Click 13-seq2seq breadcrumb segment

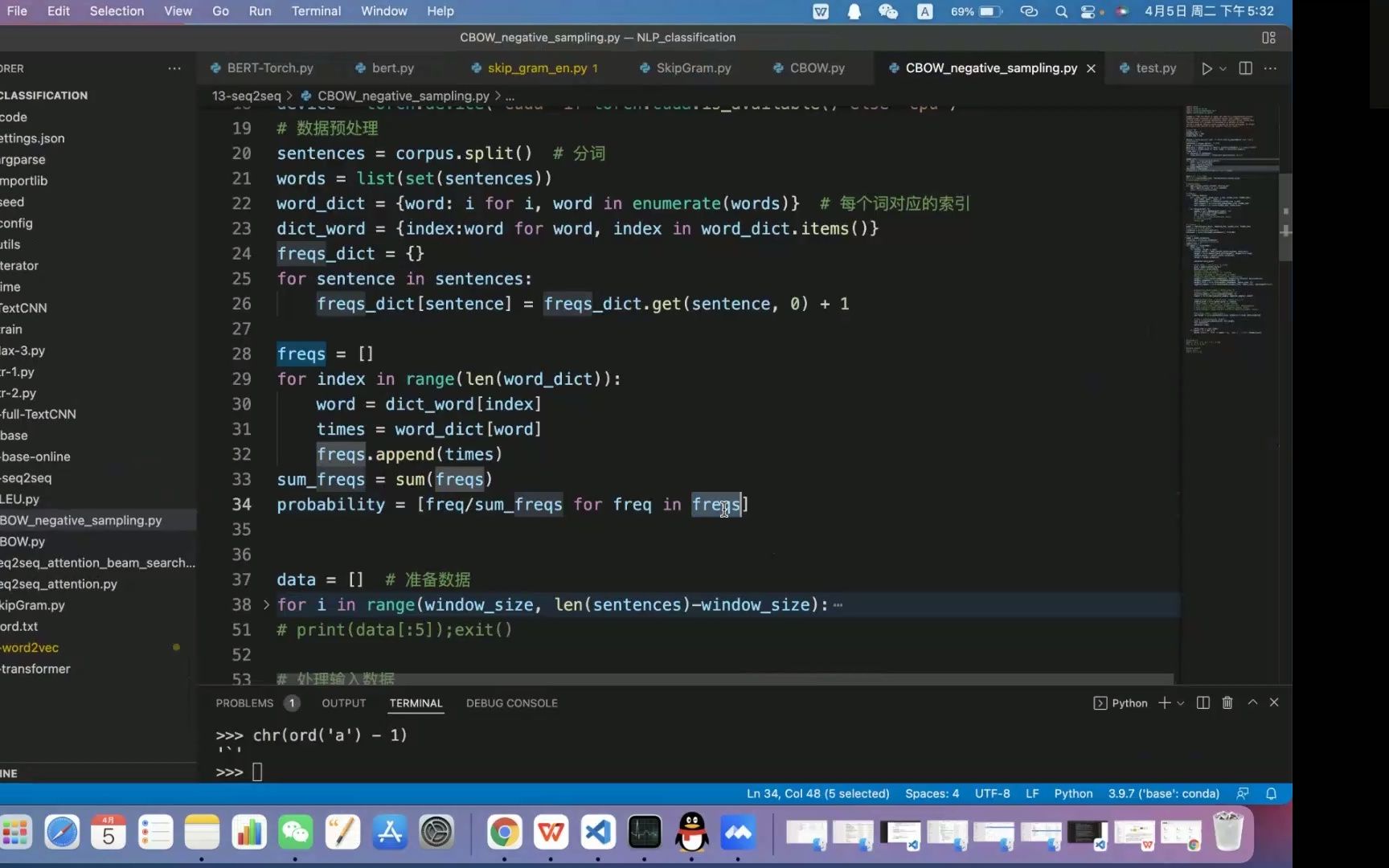(246, 96)
